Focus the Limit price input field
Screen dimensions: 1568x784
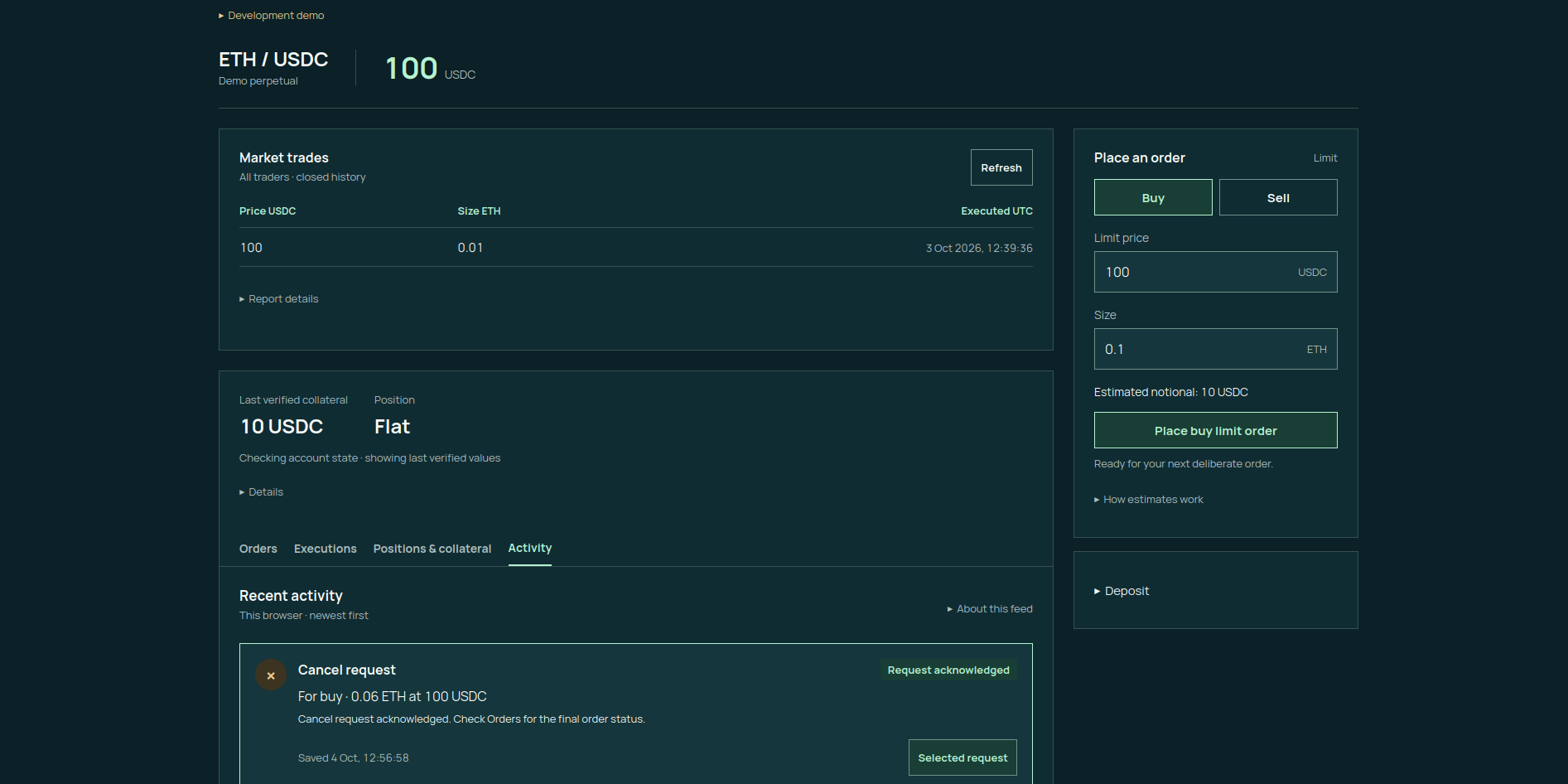[x=1216, y=272]
